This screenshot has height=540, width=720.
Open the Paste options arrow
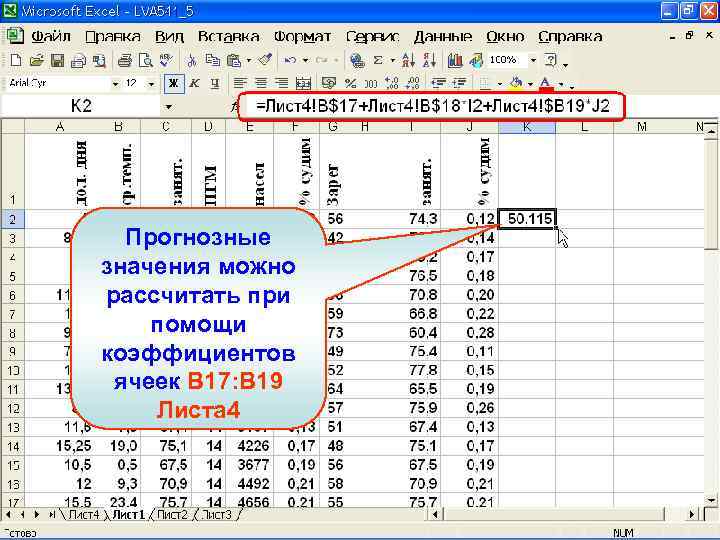coord(248,60)
